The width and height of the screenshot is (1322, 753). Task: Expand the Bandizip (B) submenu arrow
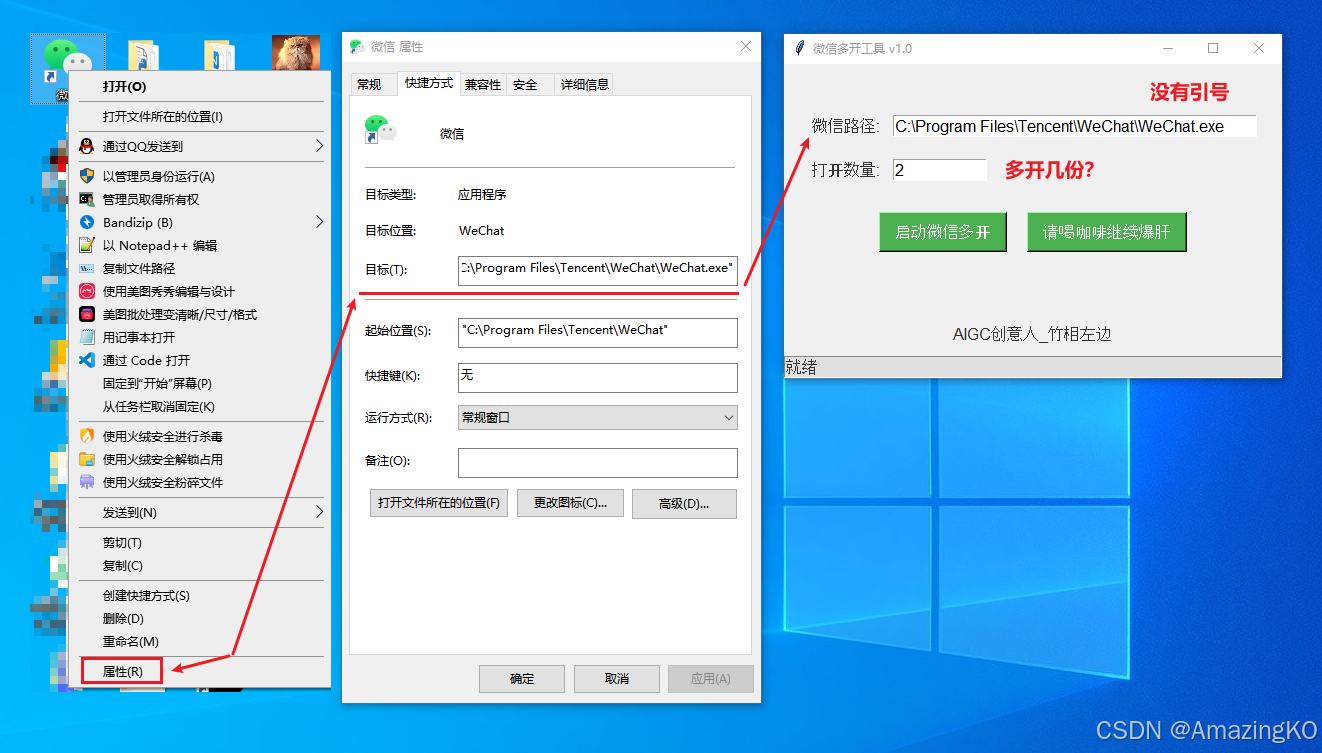319,222
